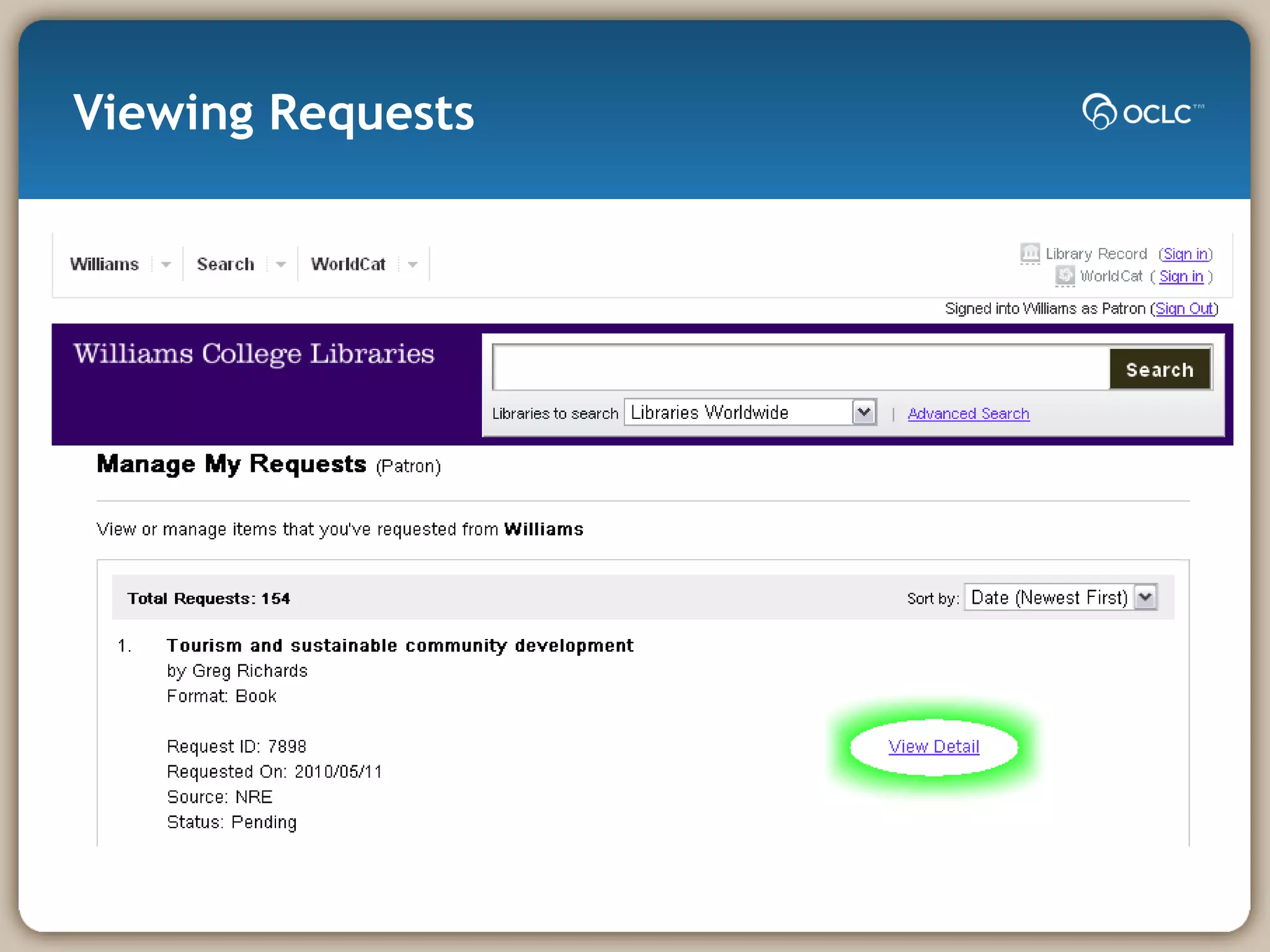1270x952 pixels.
Task: Click the WorldCat globe icon
Action: (1065, 275)
